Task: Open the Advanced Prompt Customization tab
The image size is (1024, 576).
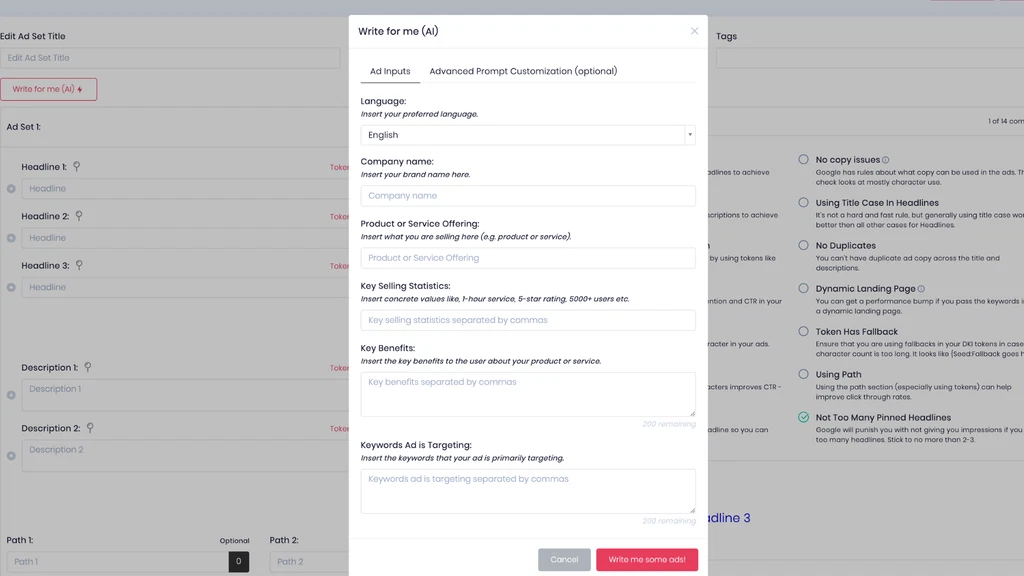Action: (523, 72)
